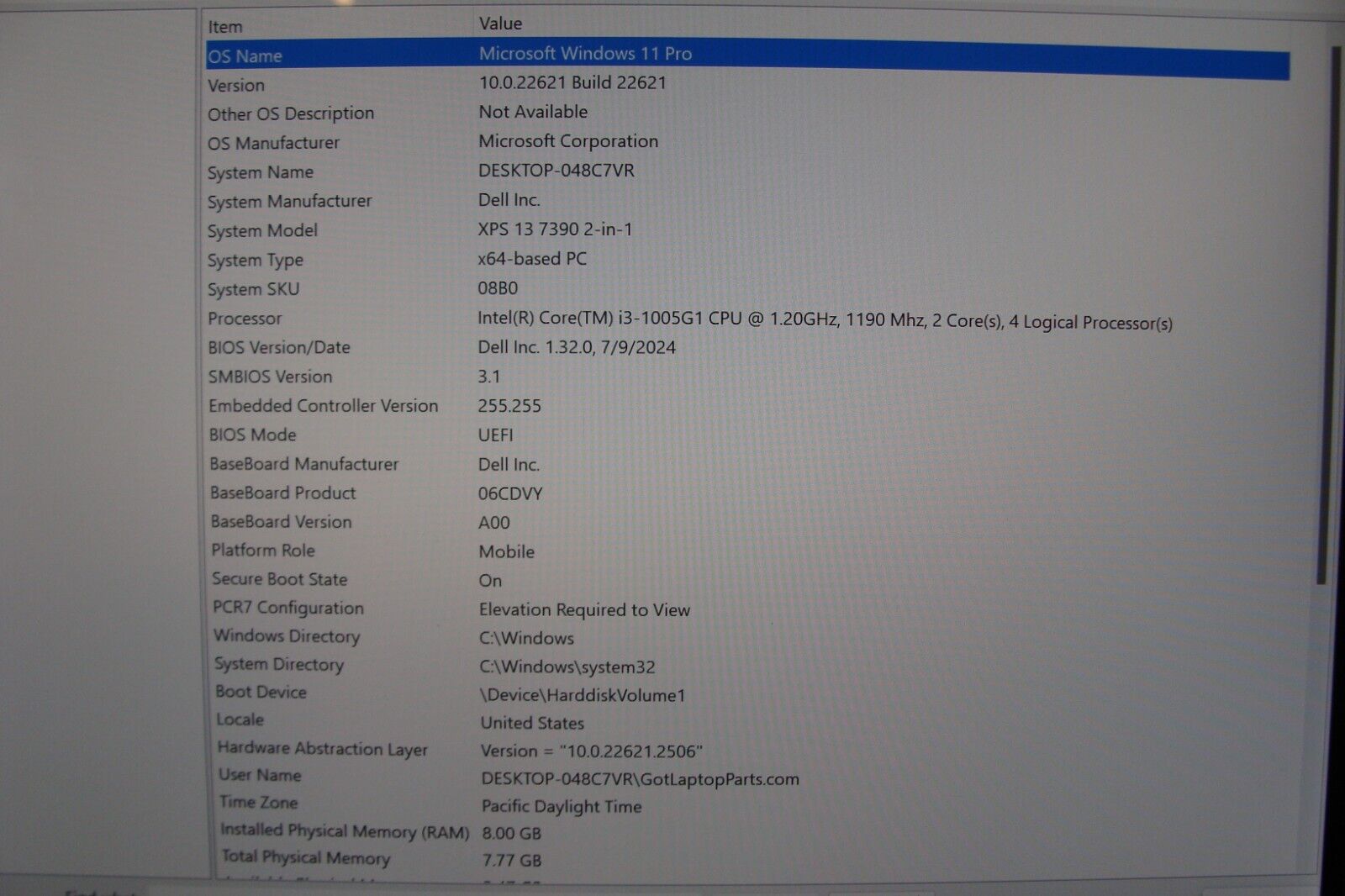
Task: Select the System Model row label
Action: click(262, 231)
